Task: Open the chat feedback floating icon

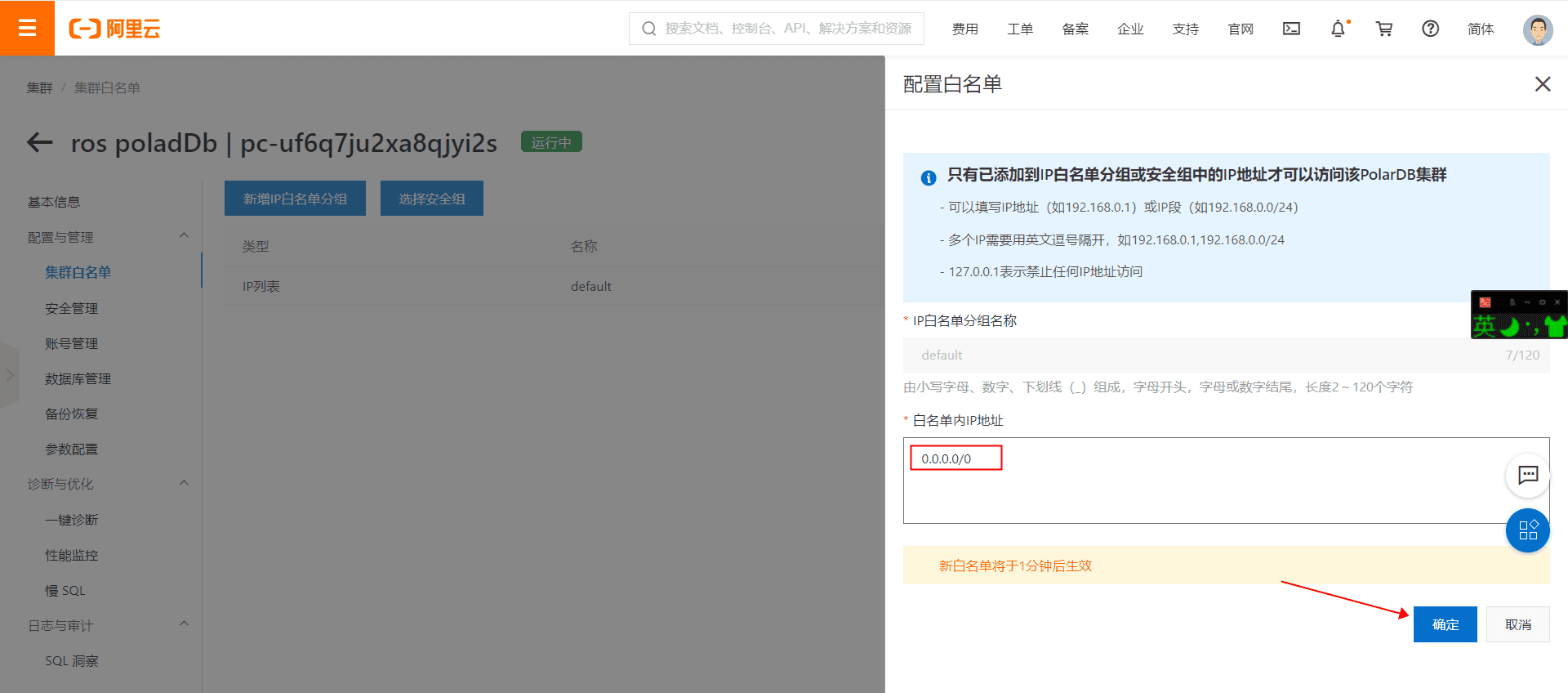Action: [x=1527, y=475]
